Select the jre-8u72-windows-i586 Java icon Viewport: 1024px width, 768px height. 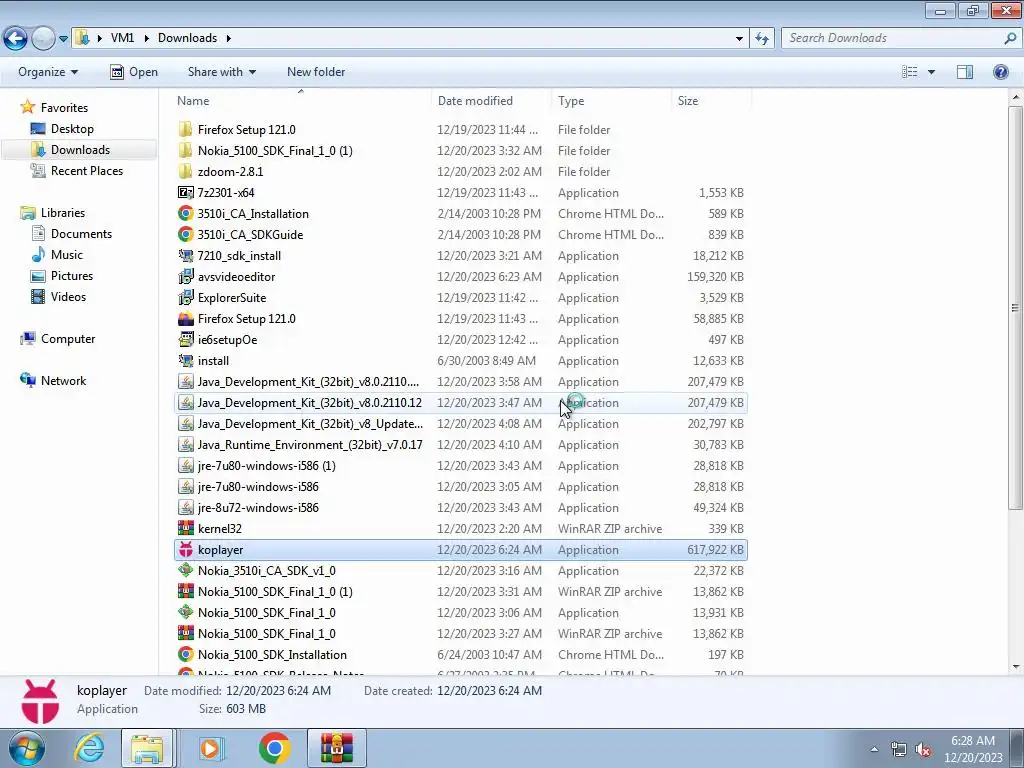185,507
